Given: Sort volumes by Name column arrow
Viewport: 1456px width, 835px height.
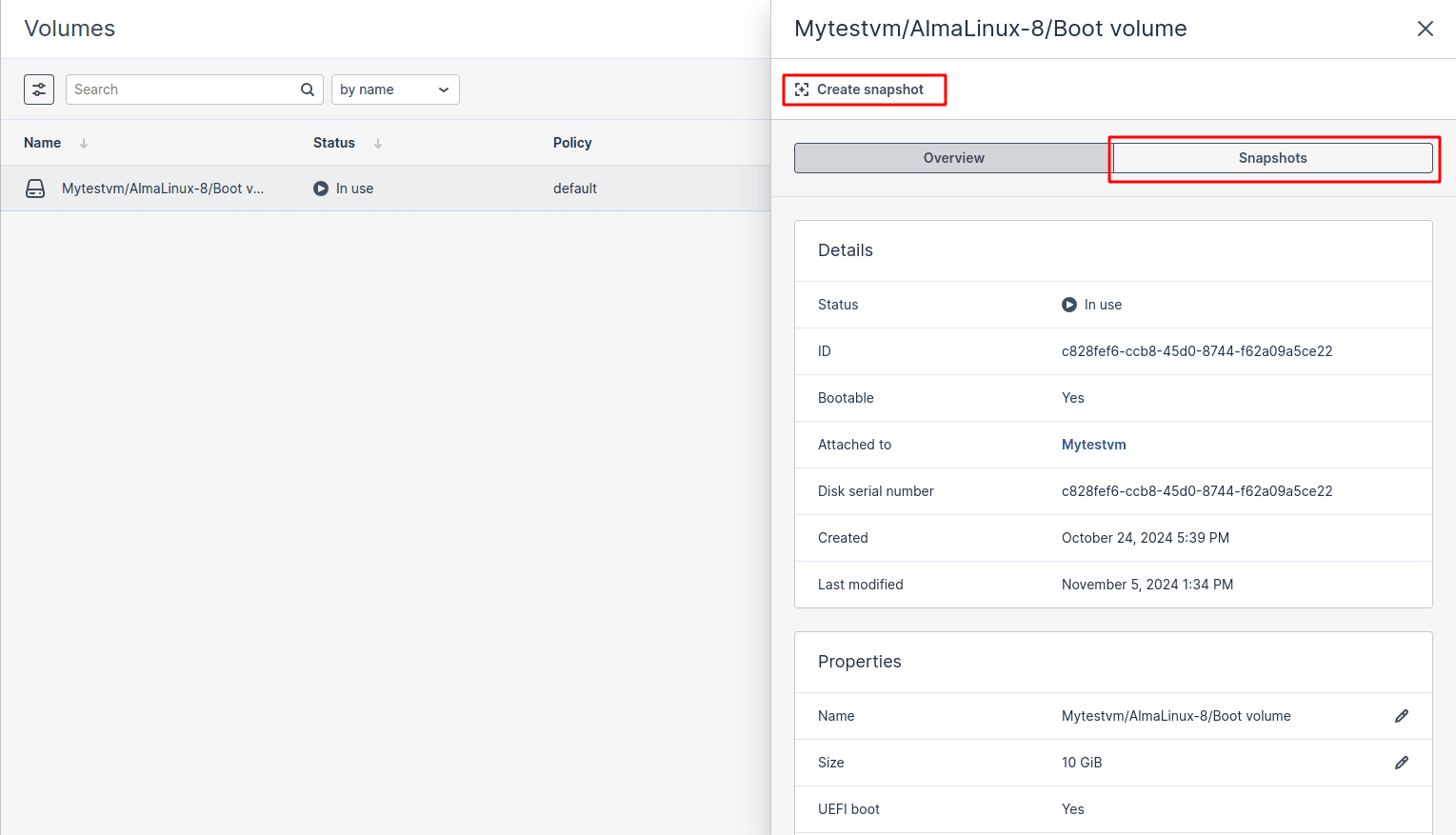Looking at the screenshot, I should (x=84, y=143).
